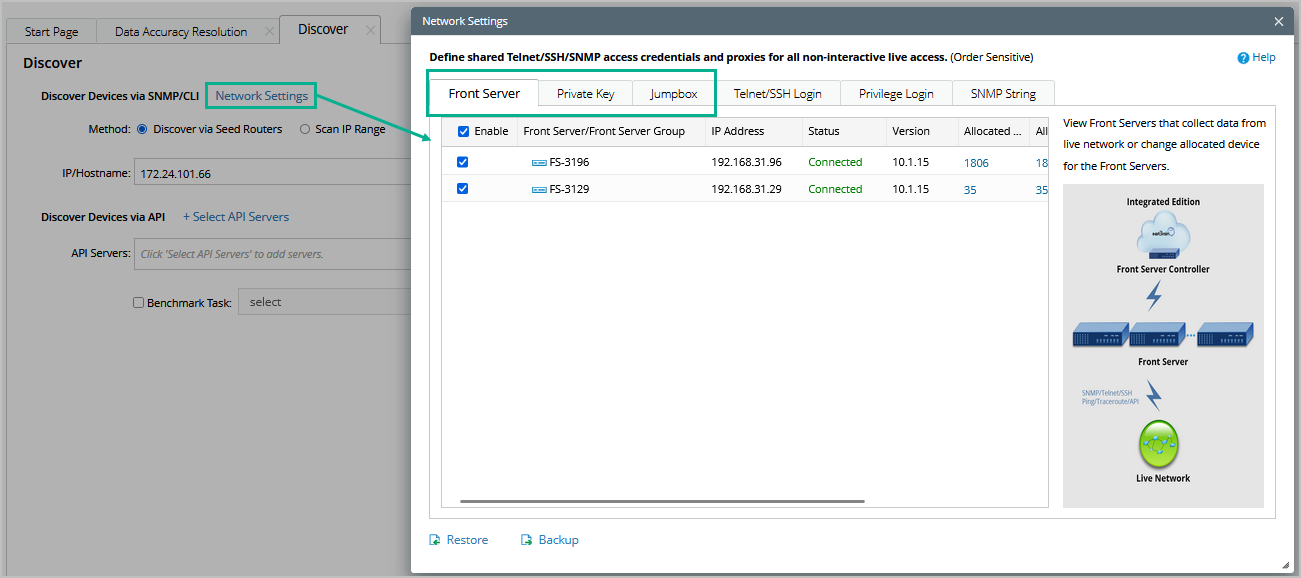Uncheck the FS-3196 row checkbox
1301x578 pixels.
[463, 162]
